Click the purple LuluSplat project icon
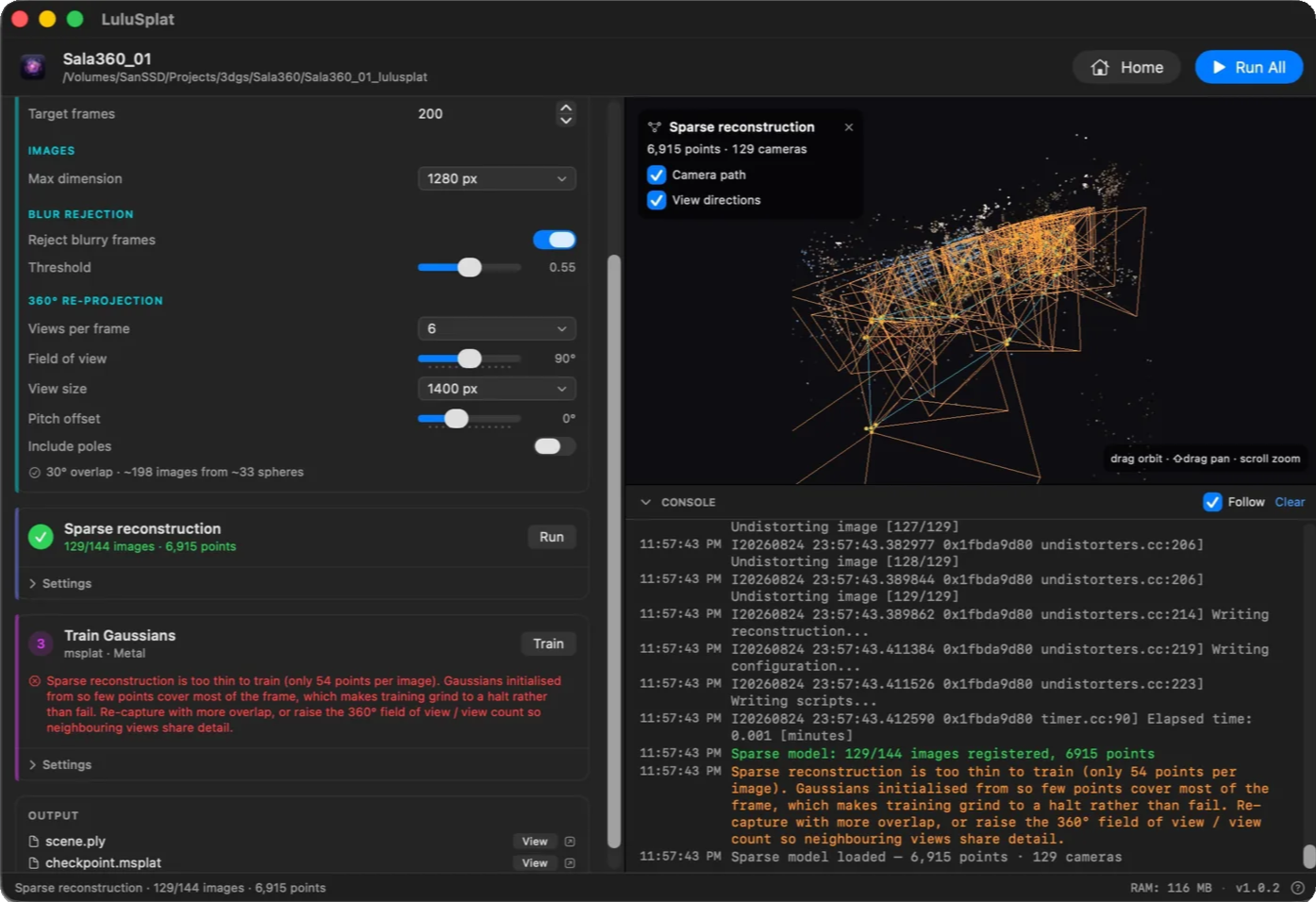 [33, 66]
